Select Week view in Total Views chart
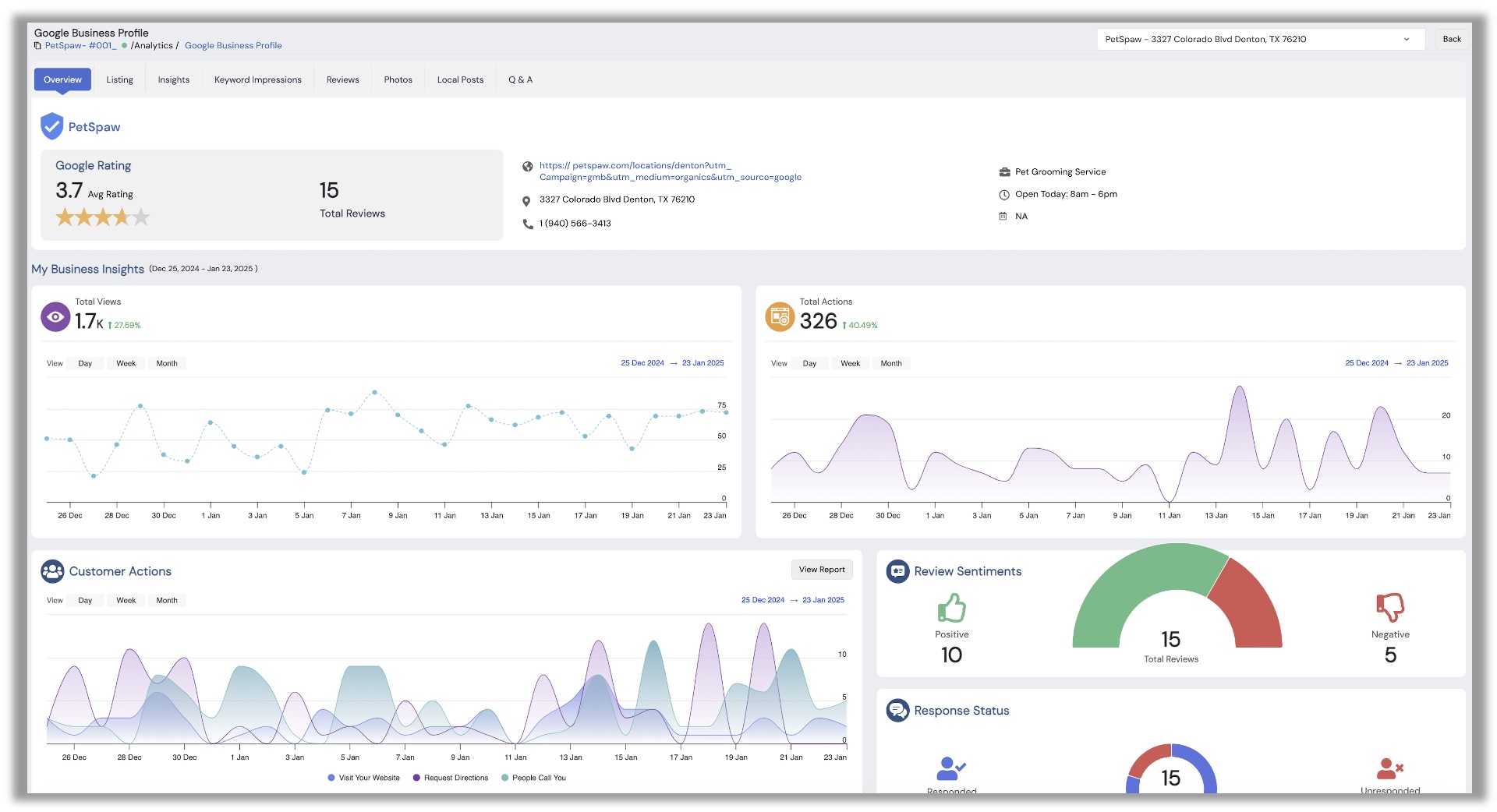The width and height of the screenshot is (1497, 812). point(126,364)
